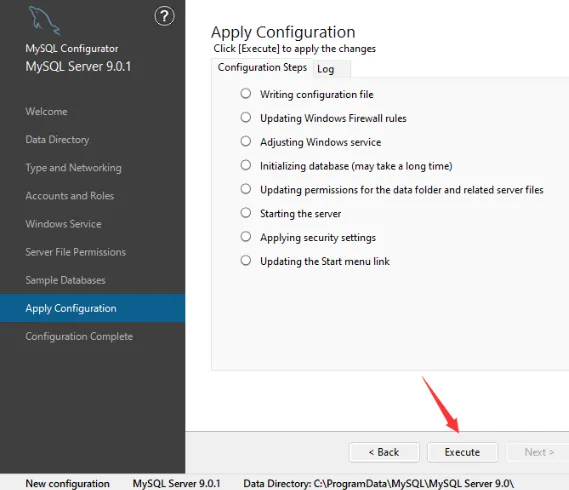Click 'Click [Execute] to apply the changes' text
The image size is (569, 490).
click(294, 49)
